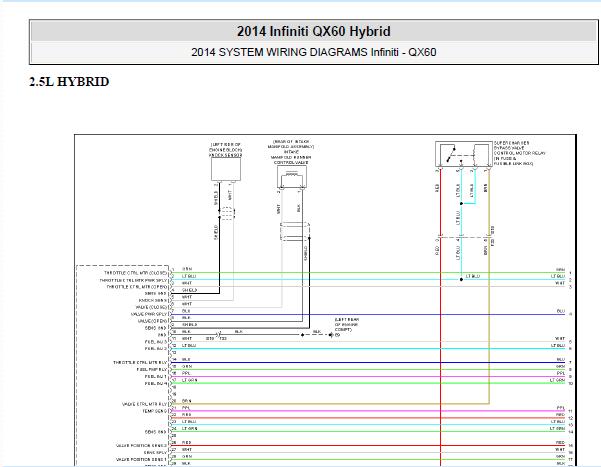Image resolution: width=601 pixels, height=467 pixels.
Task: Click 'VALVE POSITION SENS 2' pin label
Action: pyautogui.click(x=142, y=446)
